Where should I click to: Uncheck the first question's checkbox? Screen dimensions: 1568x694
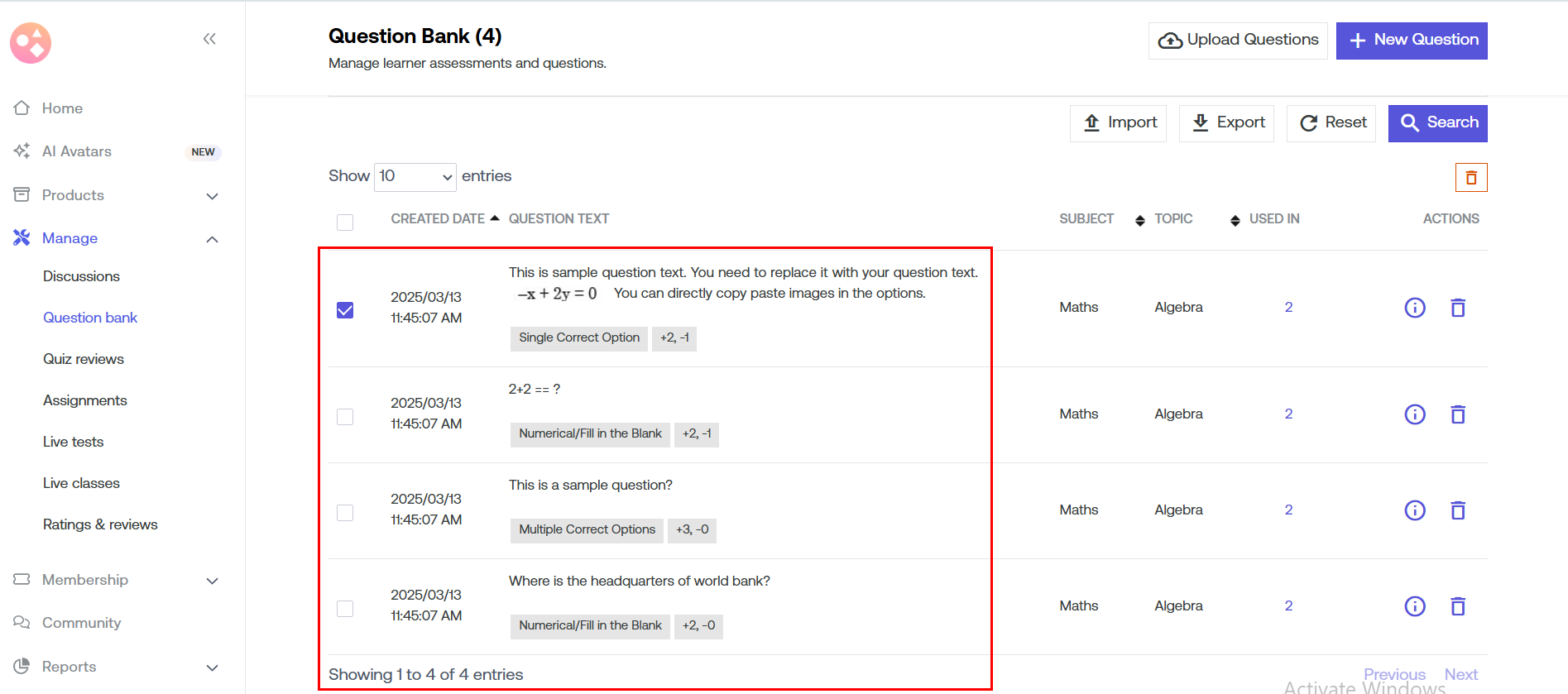[345, 310]
